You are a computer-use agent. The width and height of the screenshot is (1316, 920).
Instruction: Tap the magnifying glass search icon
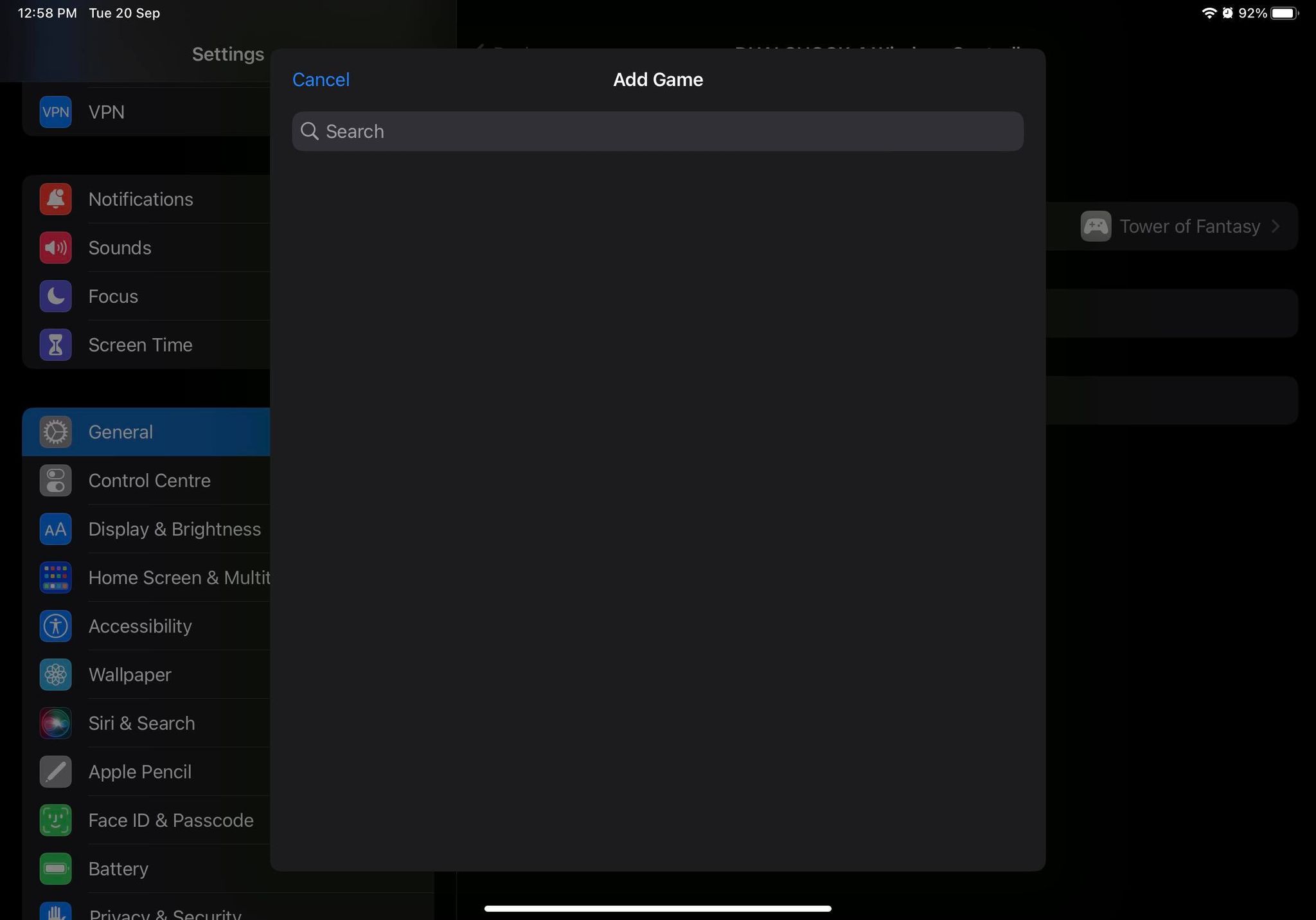[x=310, y=131]
